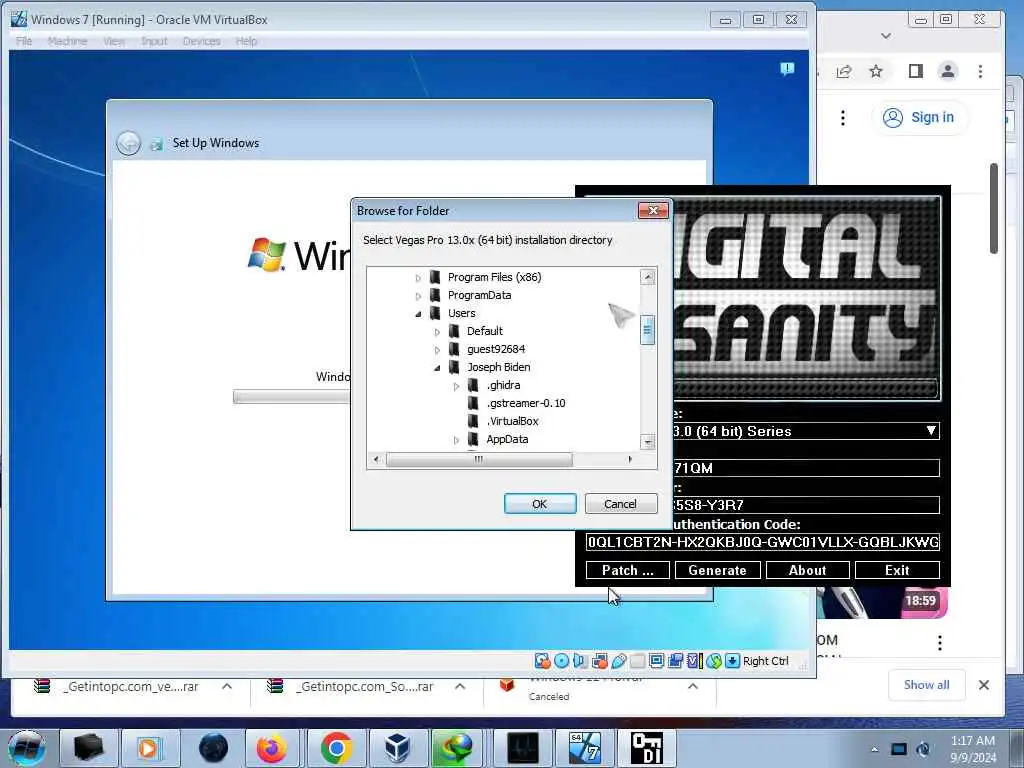Click the folder tree horizontal scrollbar thumb

pos(479,460)
